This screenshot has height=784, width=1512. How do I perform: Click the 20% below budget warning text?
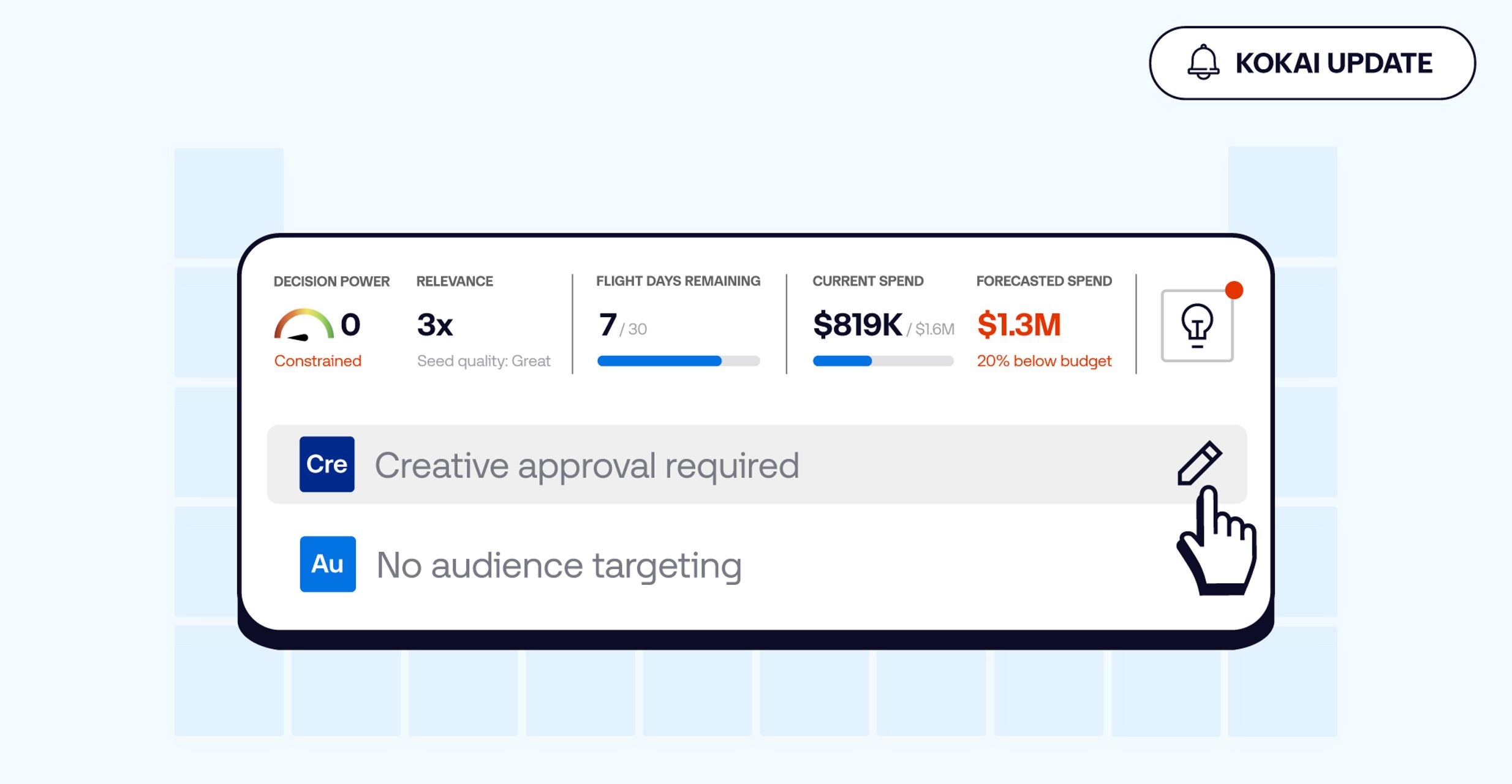pos(1044,361)
